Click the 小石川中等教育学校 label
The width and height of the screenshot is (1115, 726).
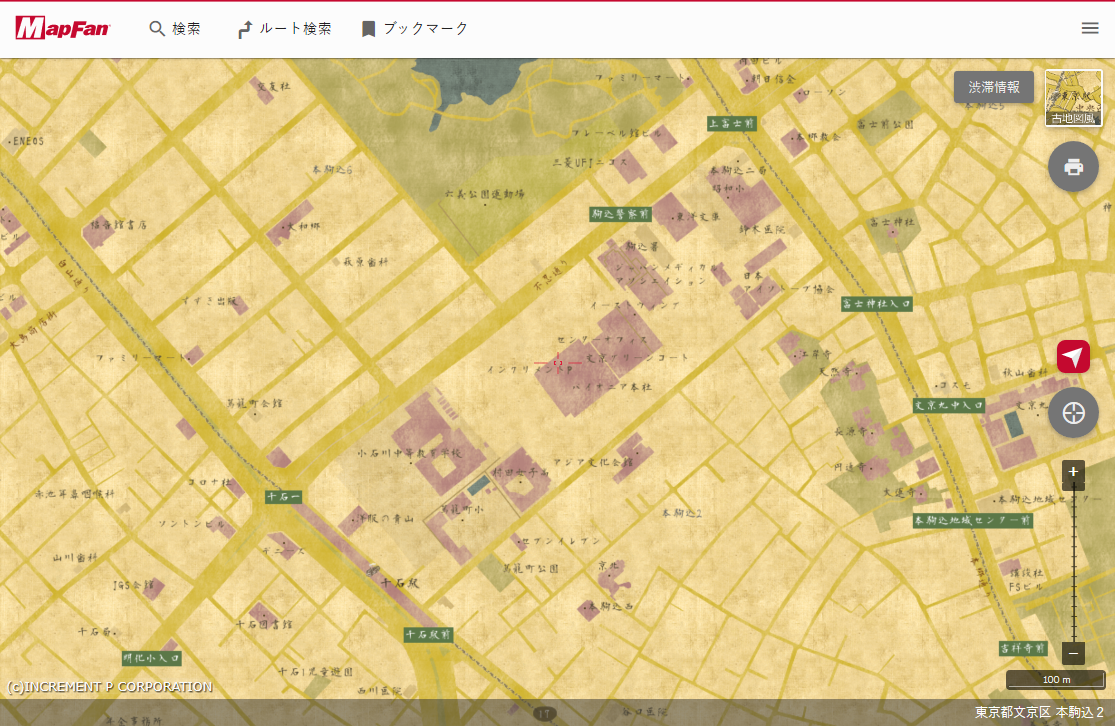(409, 453)
